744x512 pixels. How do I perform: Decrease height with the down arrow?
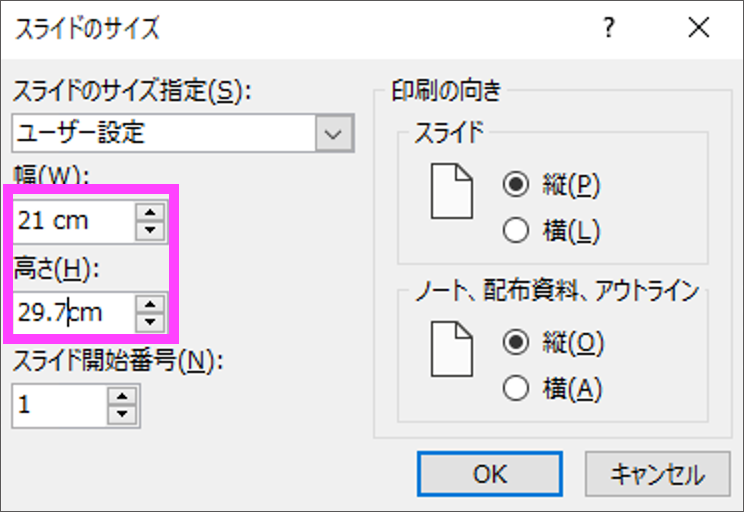pos(149,321)
